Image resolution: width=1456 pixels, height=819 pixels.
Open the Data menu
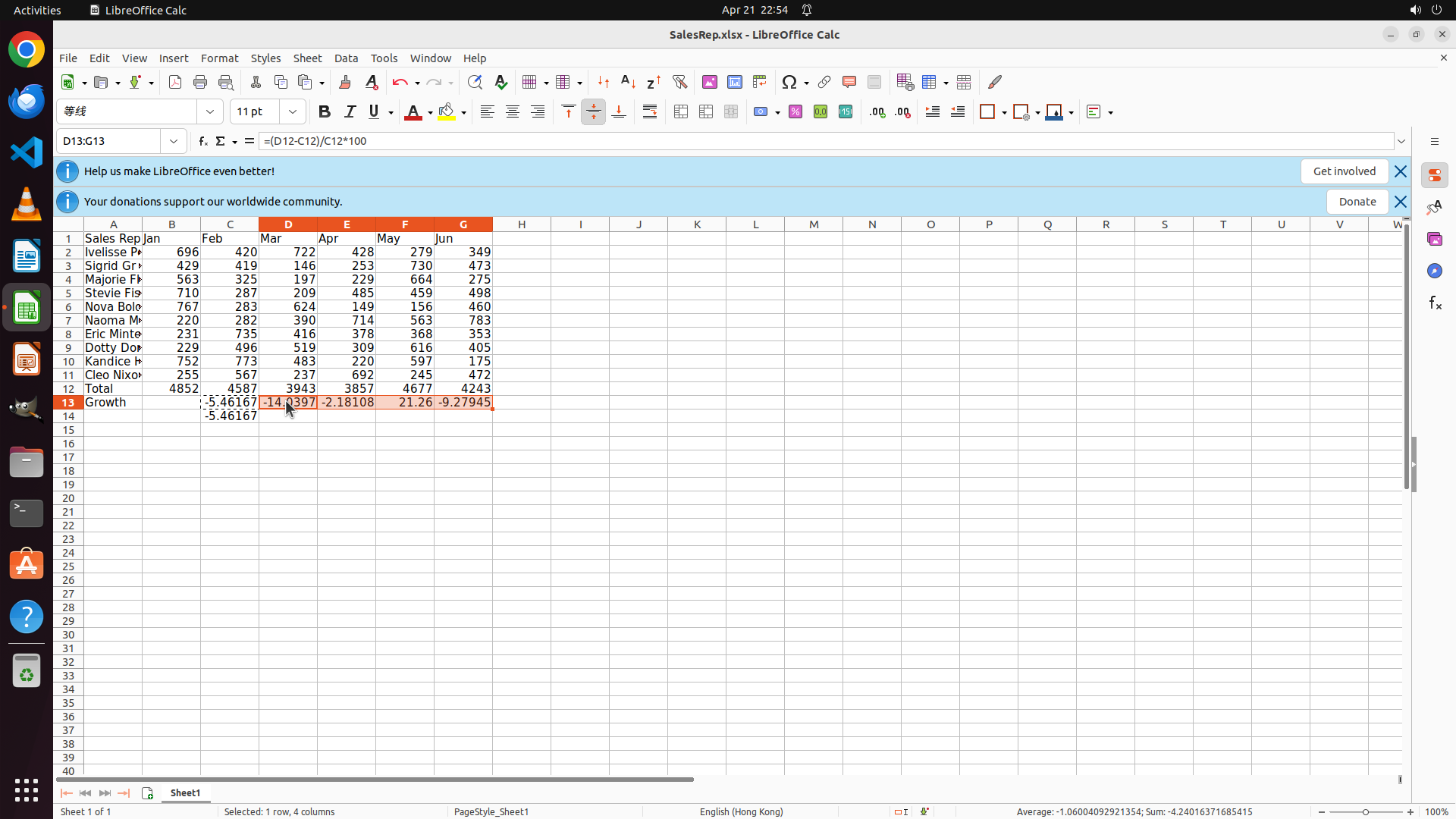tap(346, 58)
